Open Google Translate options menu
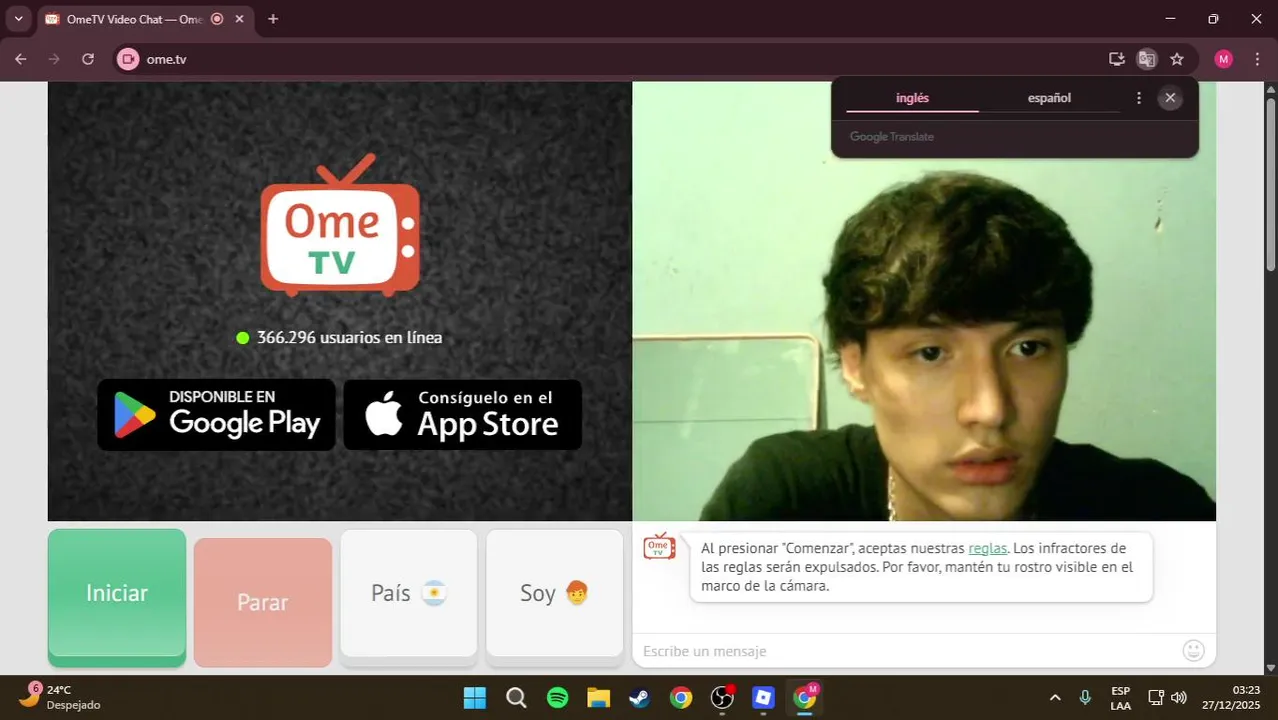1278x720 pixels. click(x=1138, y=98)
